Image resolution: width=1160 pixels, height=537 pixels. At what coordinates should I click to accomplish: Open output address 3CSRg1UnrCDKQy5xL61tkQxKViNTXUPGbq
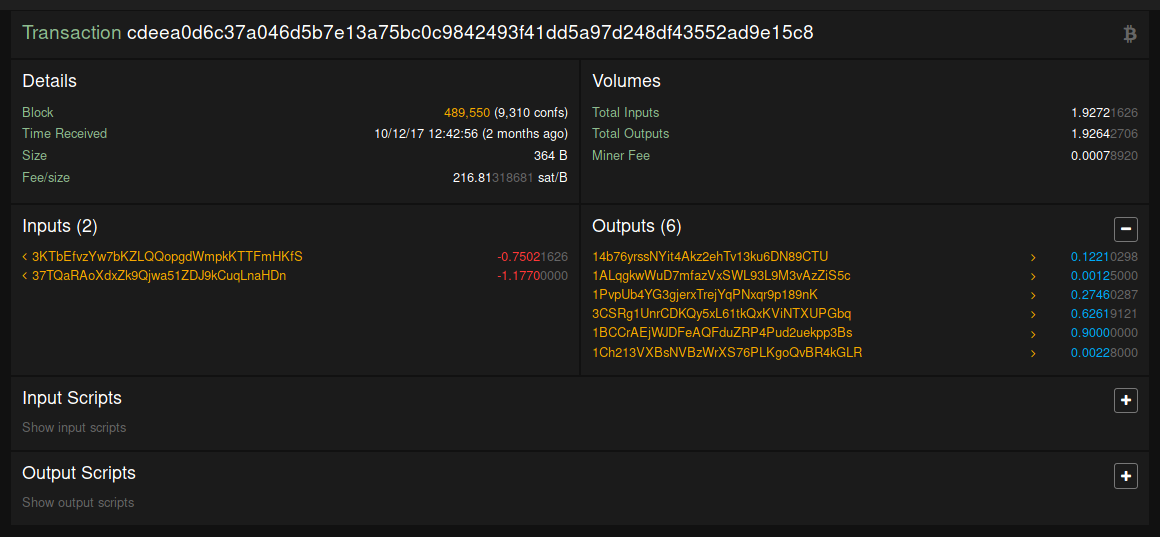point(722,314)
